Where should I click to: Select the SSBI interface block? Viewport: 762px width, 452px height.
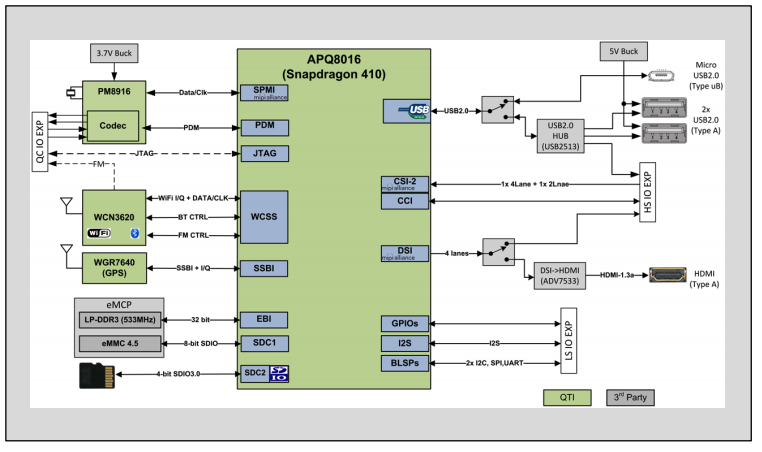click(x=264, y=268)
